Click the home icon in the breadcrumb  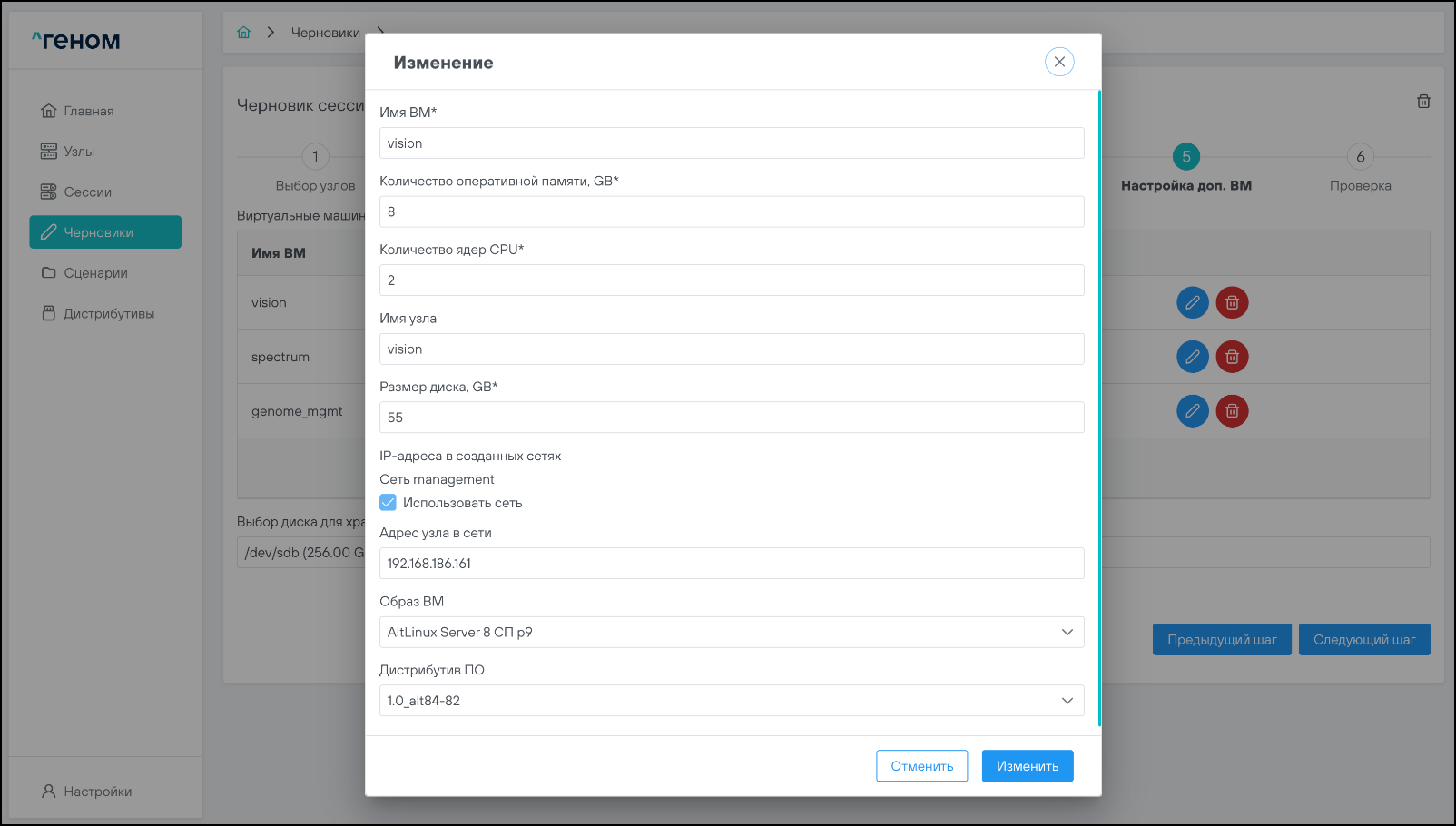coord(243,33)
